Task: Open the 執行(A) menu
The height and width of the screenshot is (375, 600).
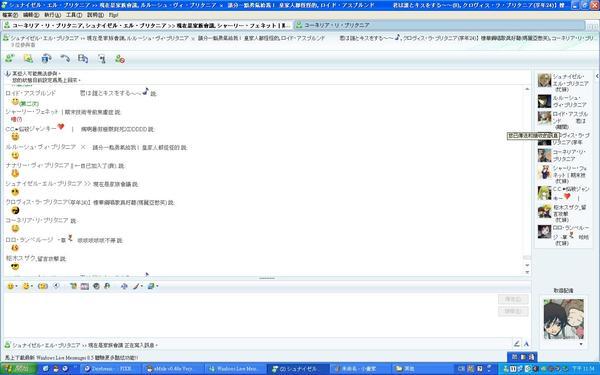Action: [x=52, y=15]
